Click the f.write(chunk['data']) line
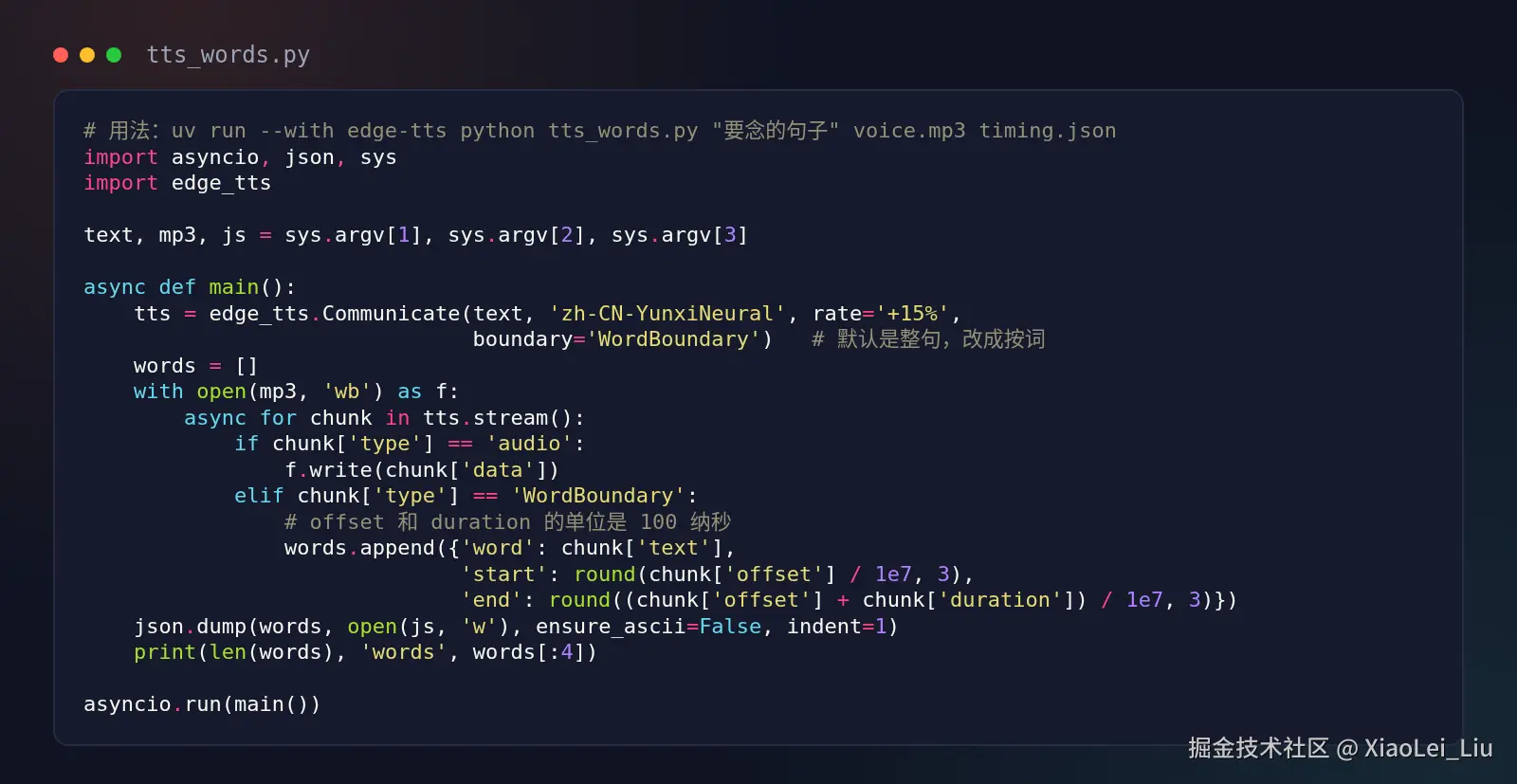1517x784 pixels. coord(422,470)
